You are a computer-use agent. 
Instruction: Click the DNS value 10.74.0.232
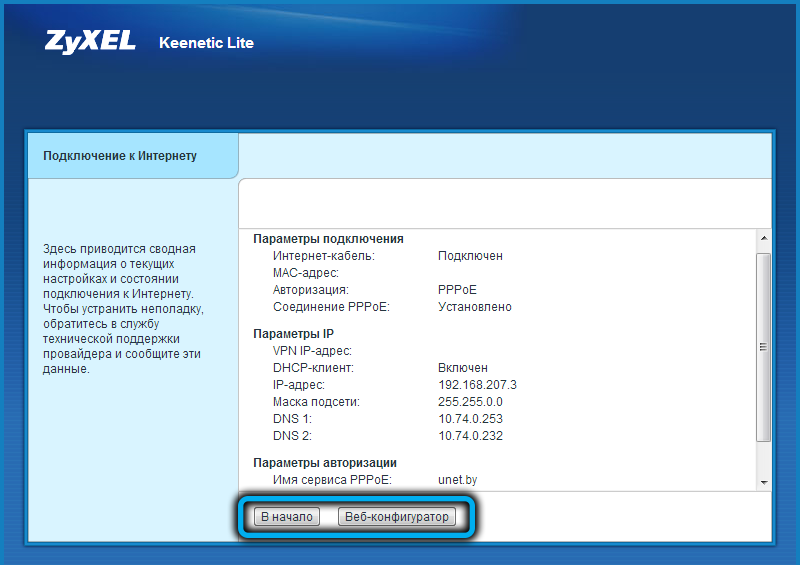tap(470, 436)
